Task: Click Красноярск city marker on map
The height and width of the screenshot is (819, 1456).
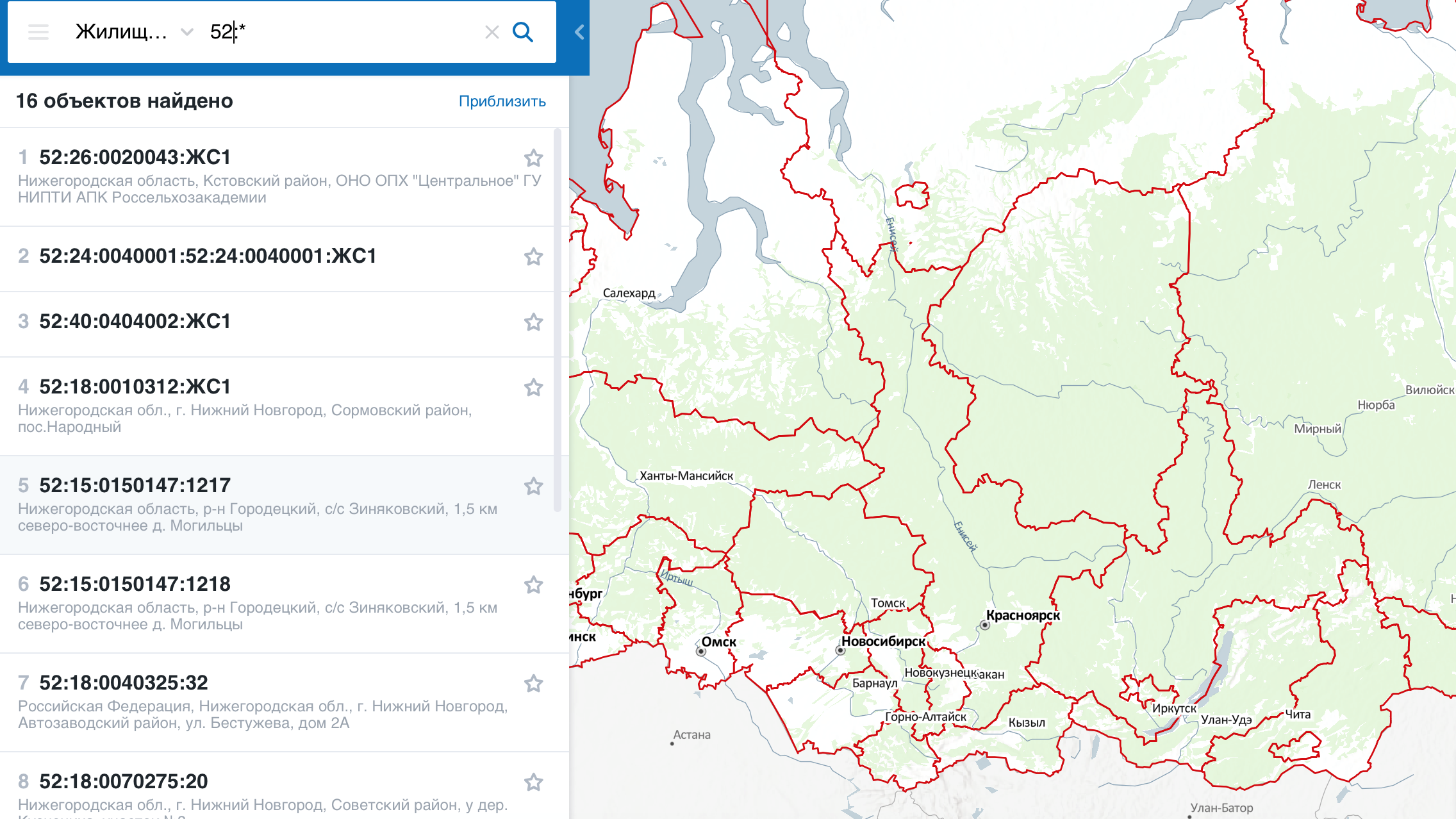Action: (985, 625)
